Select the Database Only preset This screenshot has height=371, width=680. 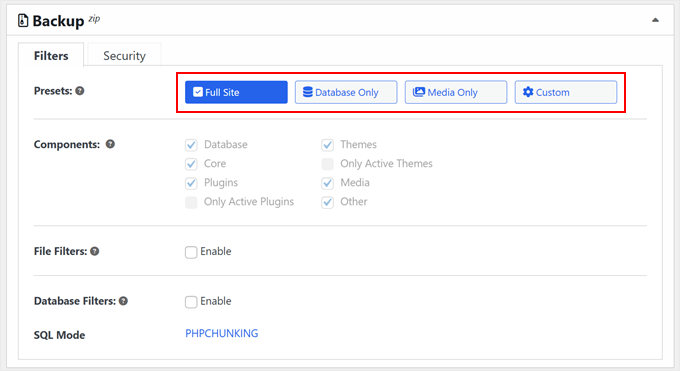(x=346, y=92)
